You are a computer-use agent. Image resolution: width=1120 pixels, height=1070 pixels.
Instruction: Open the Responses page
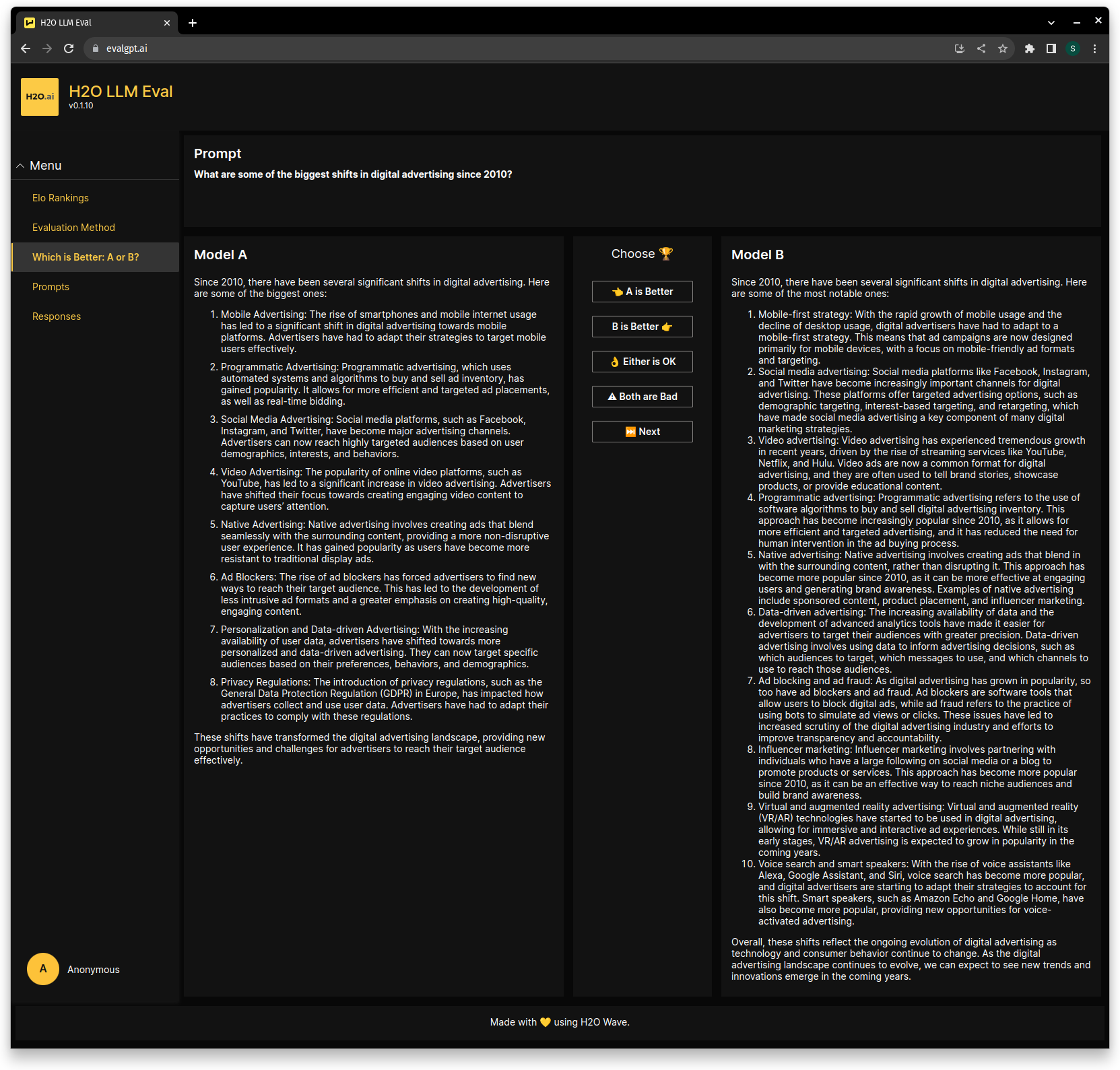(57, 316)
